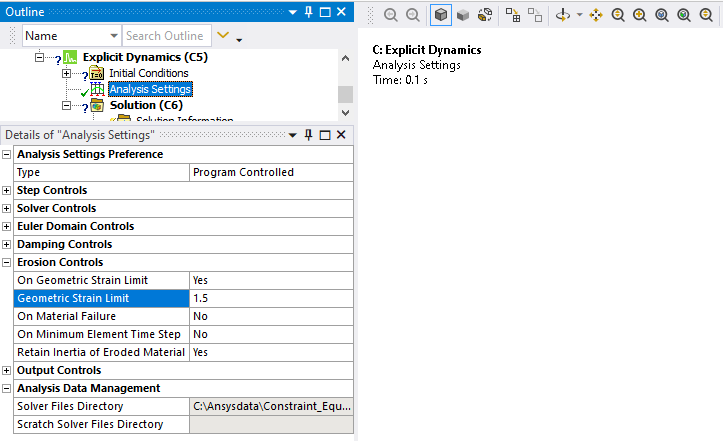Click the explode-to-grid squares icon

point(513,15)
